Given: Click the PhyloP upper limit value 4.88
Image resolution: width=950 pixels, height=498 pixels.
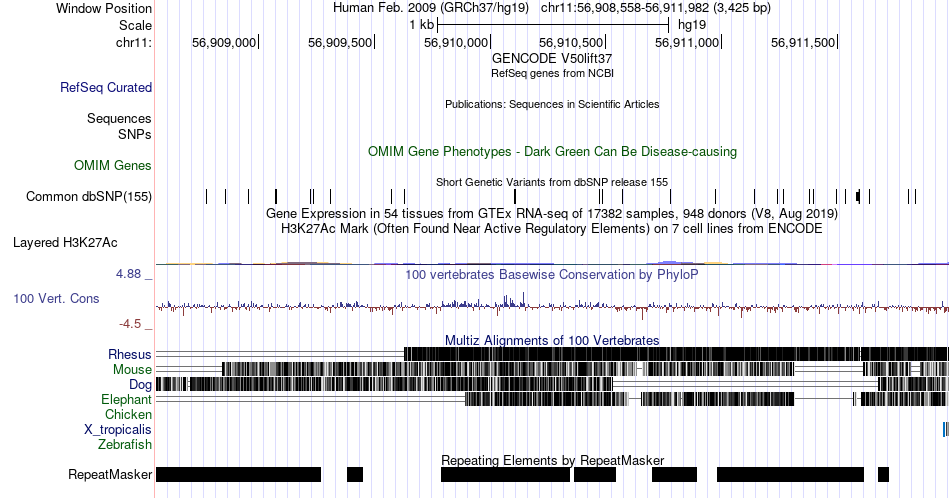Looking at the screenshot, I should click(128, 274).
